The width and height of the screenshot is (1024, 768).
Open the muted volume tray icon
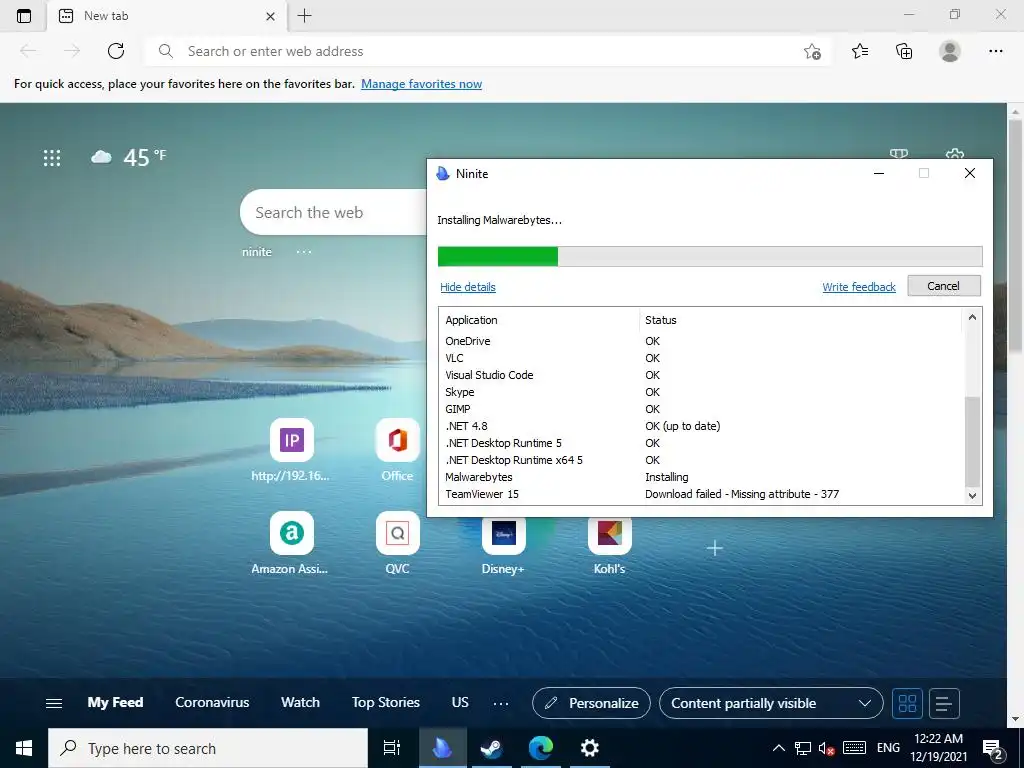pos(826,748)
